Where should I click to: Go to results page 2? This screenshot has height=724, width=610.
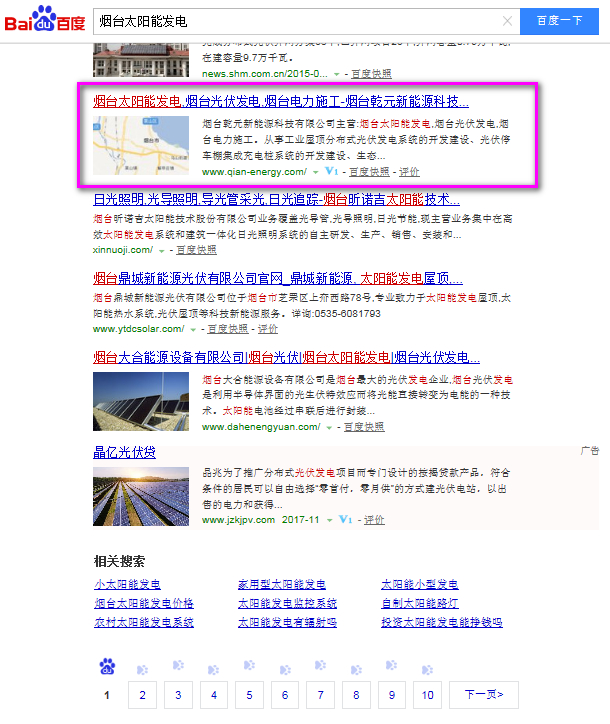click(142, 695)
